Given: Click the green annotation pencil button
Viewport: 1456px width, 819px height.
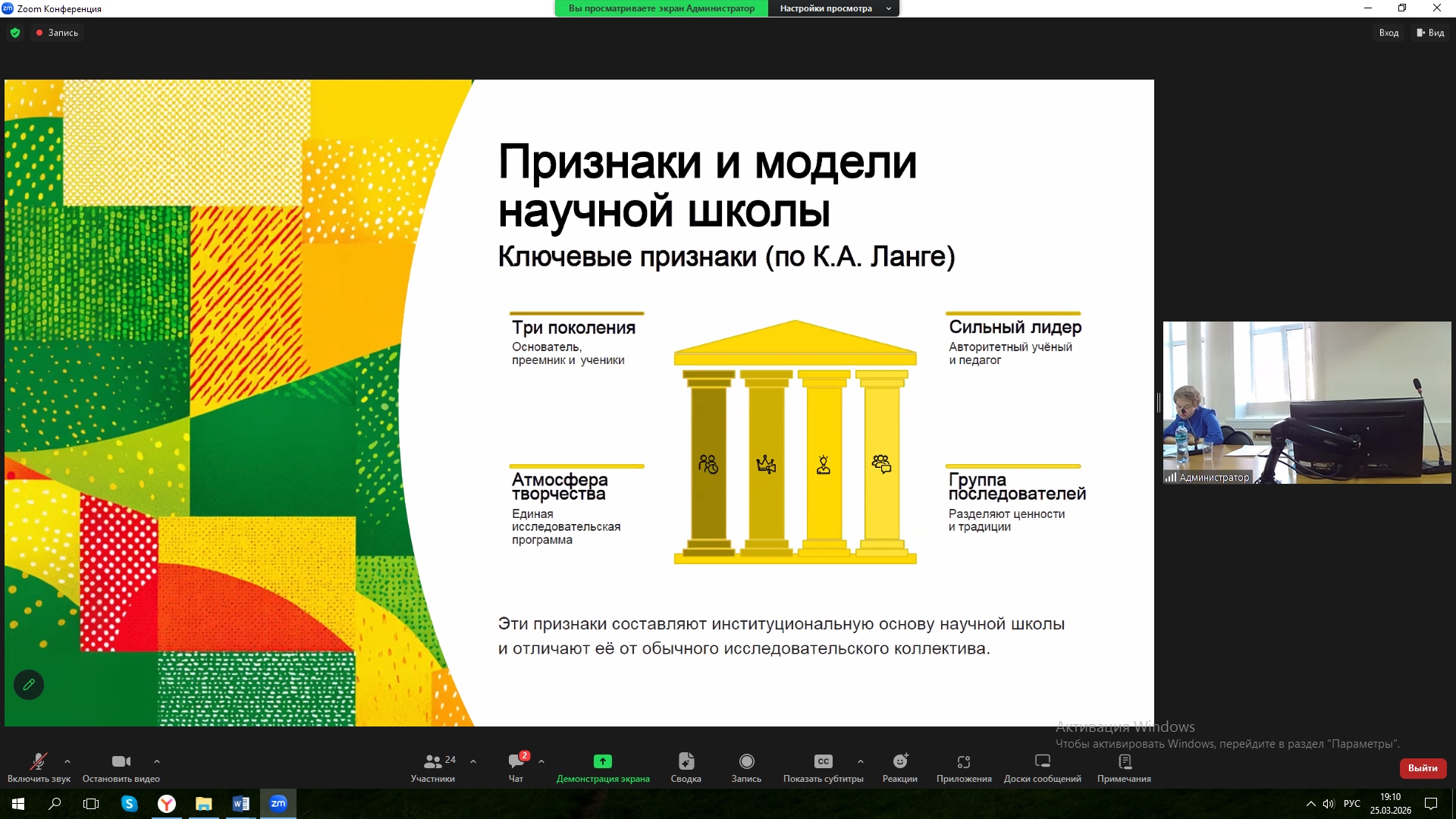Looking at the screenshot, I should click(x=29, y=685).
